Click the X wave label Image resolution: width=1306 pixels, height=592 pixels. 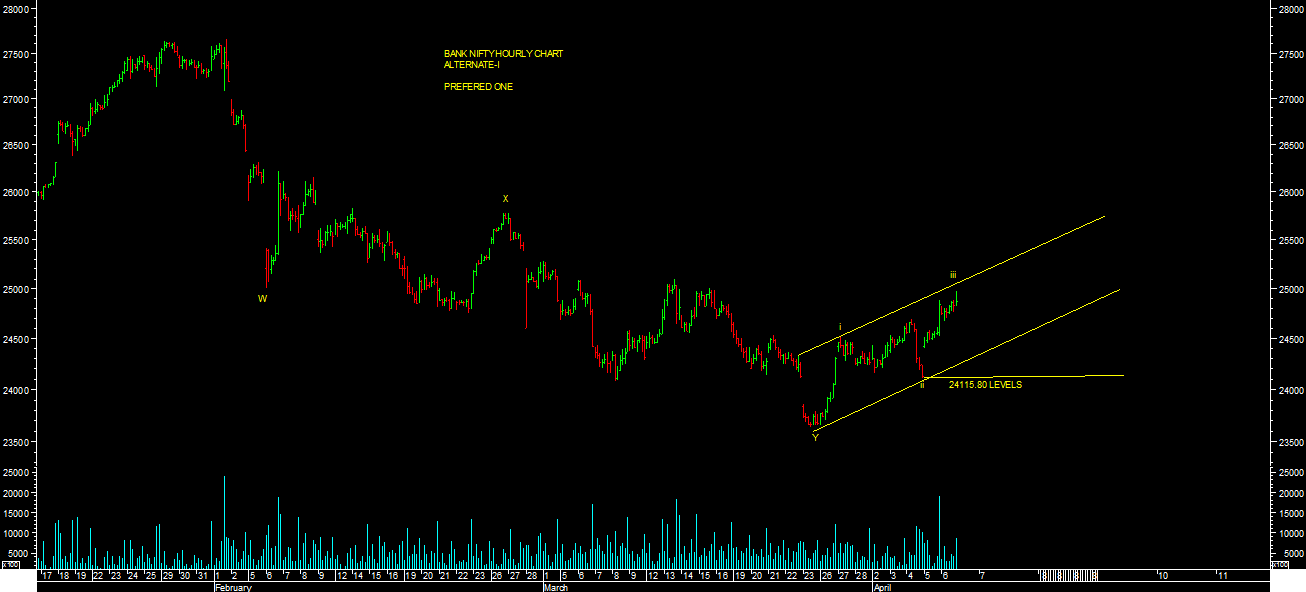(505, 199)
